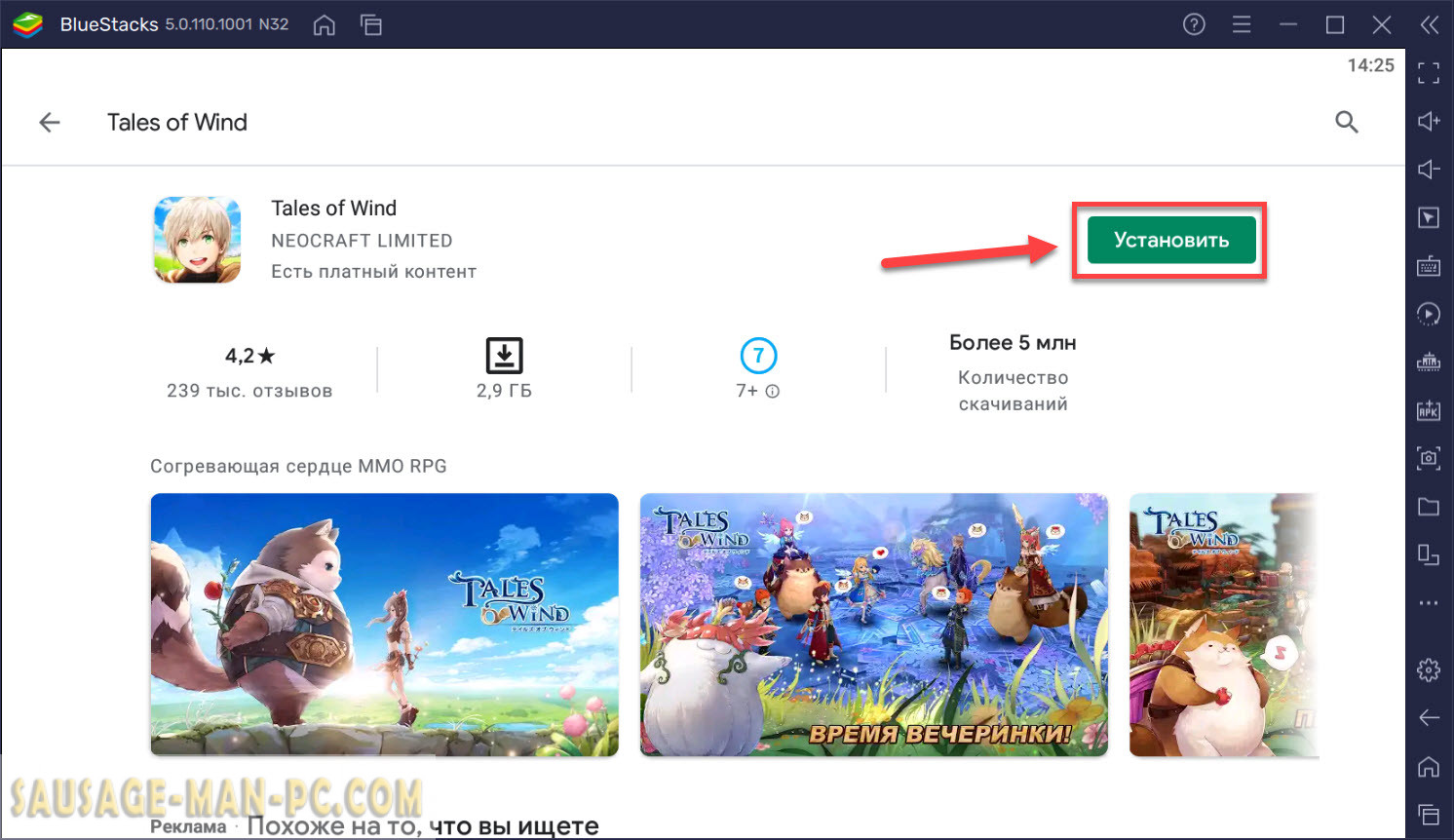The image size is (1454, 840).
Task: Open reviews via the 4,2 star rating
Action: tap(249, 356)
